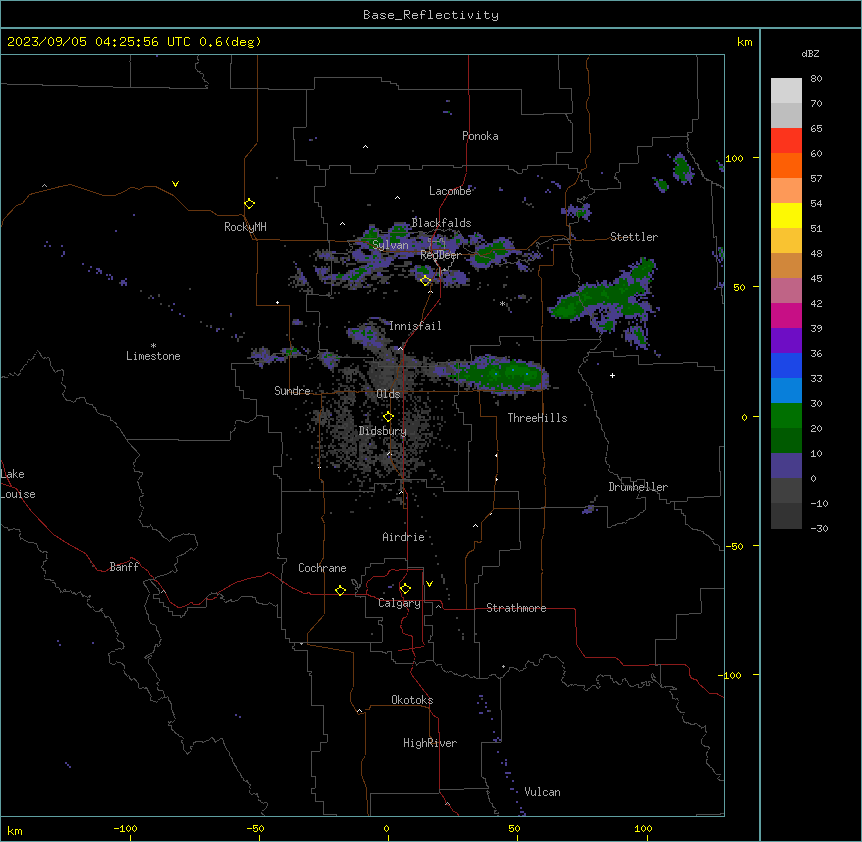Click the dBZ legend heading
This screenshot has height=842, width=862.
coord(810,54)
